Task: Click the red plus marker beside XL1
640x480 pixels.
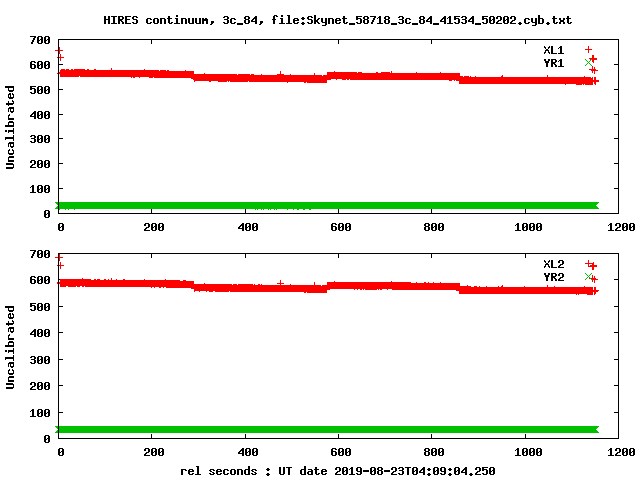Action: point(588,49)
